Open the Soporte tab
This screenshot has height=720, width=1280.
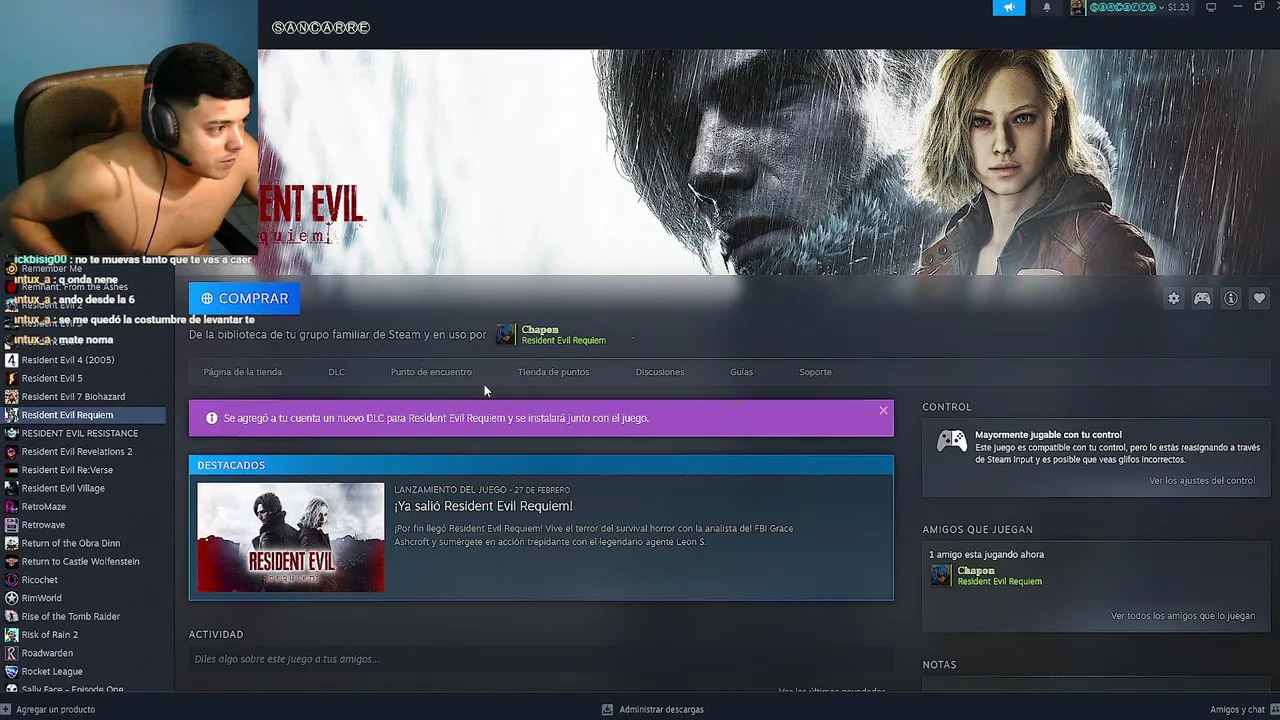[x=815, y=372]
